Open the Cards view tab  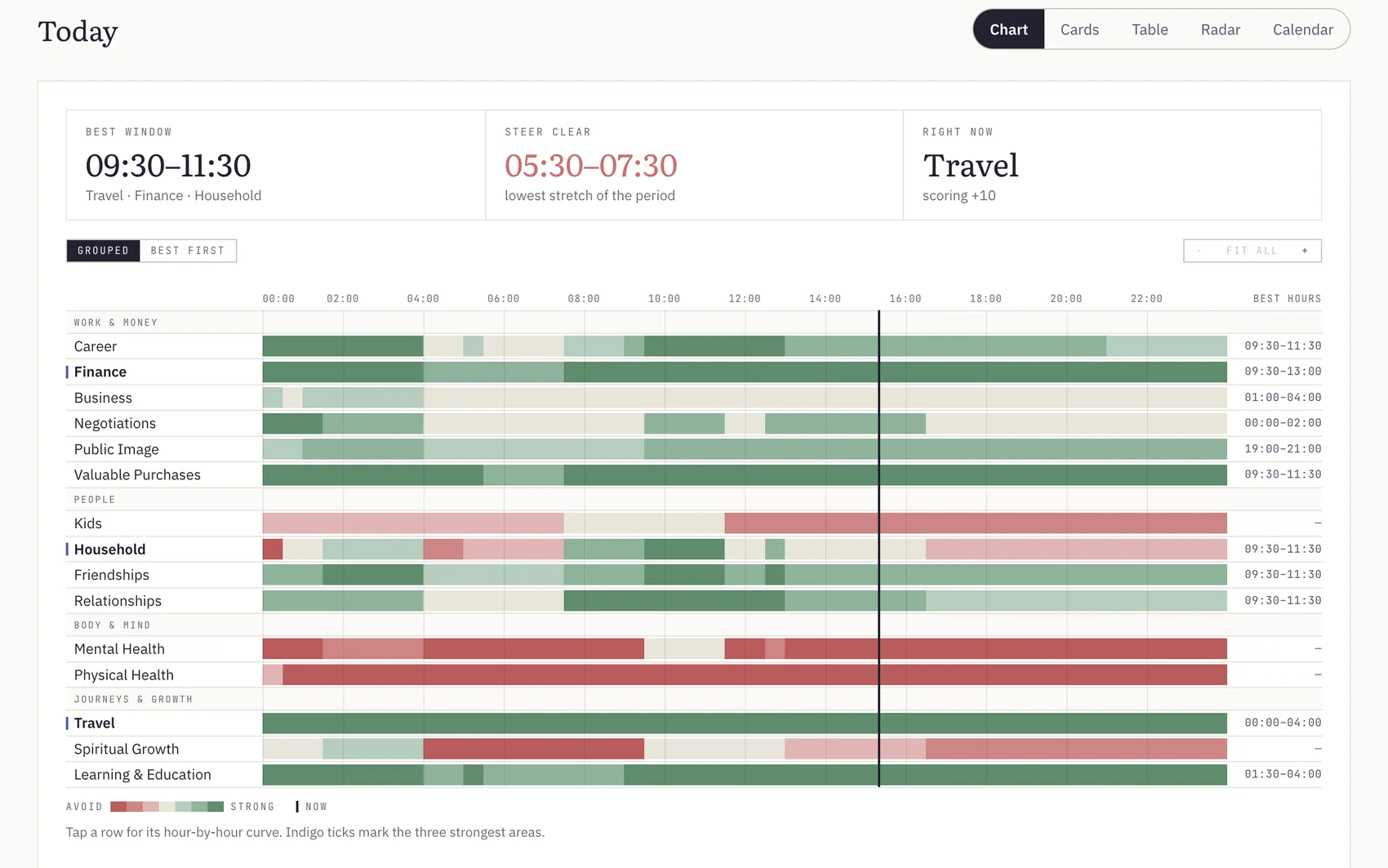pyautogui.click(x=1079, y=29)
